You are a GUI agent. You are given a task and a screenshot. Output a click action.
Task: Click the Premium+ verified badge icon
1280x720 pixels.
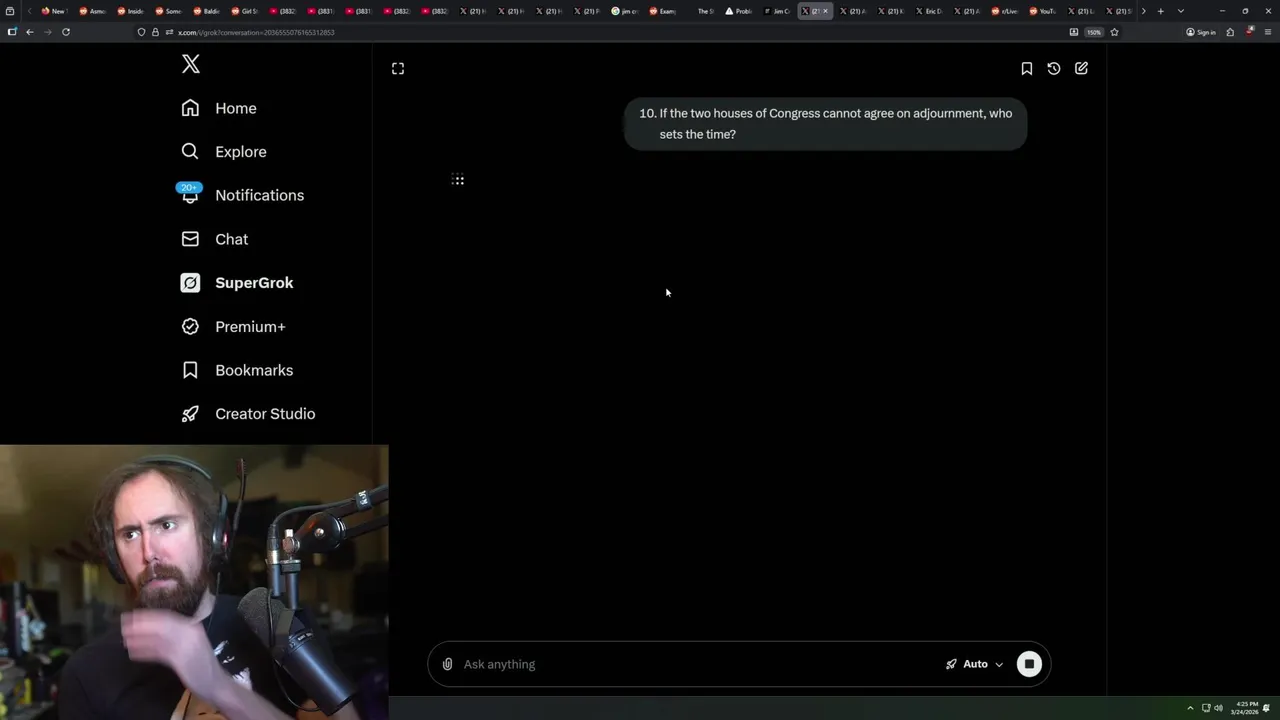tap(190, 327)
